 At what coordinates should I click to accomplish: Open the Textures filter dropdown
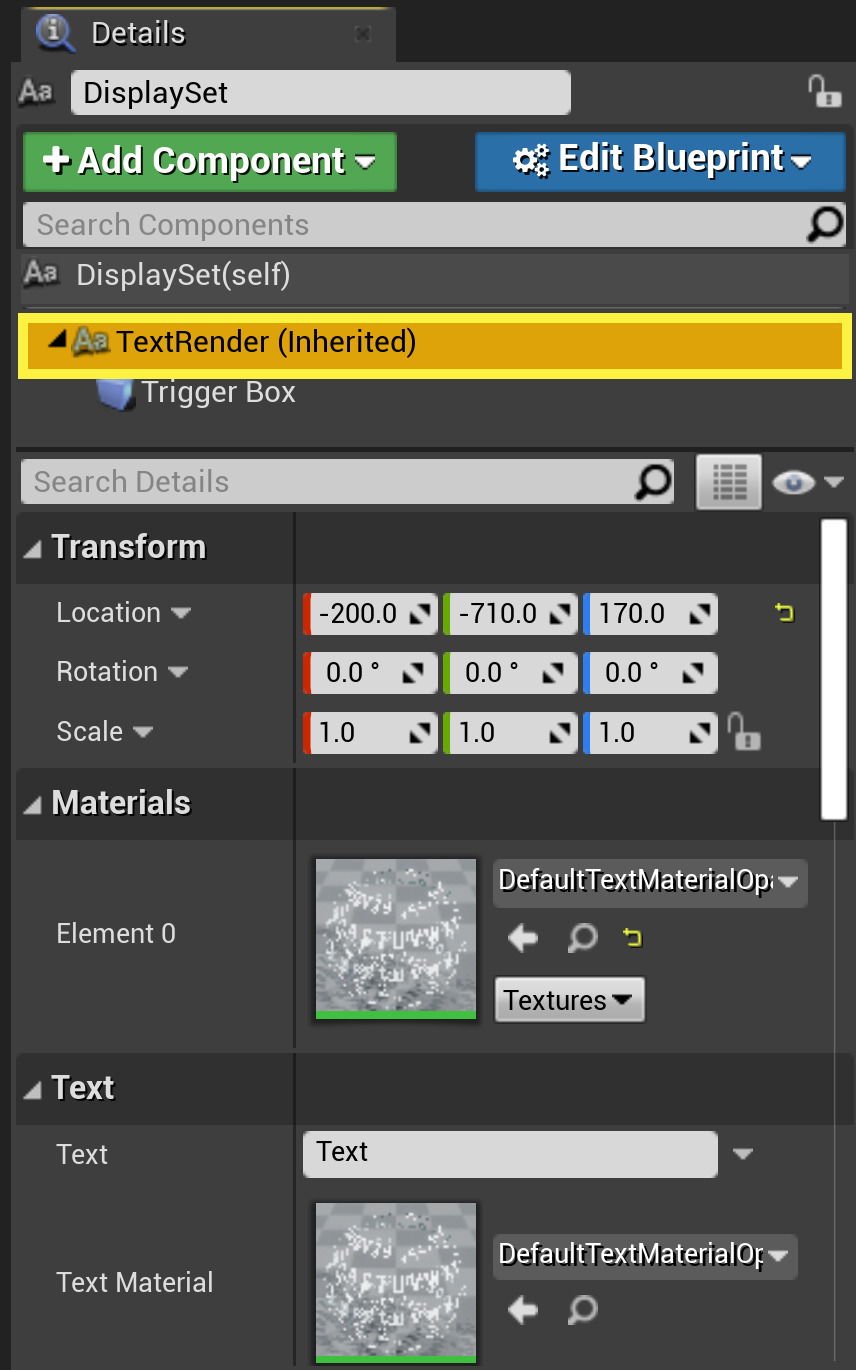pyautogui.click(x=569, y=999)
